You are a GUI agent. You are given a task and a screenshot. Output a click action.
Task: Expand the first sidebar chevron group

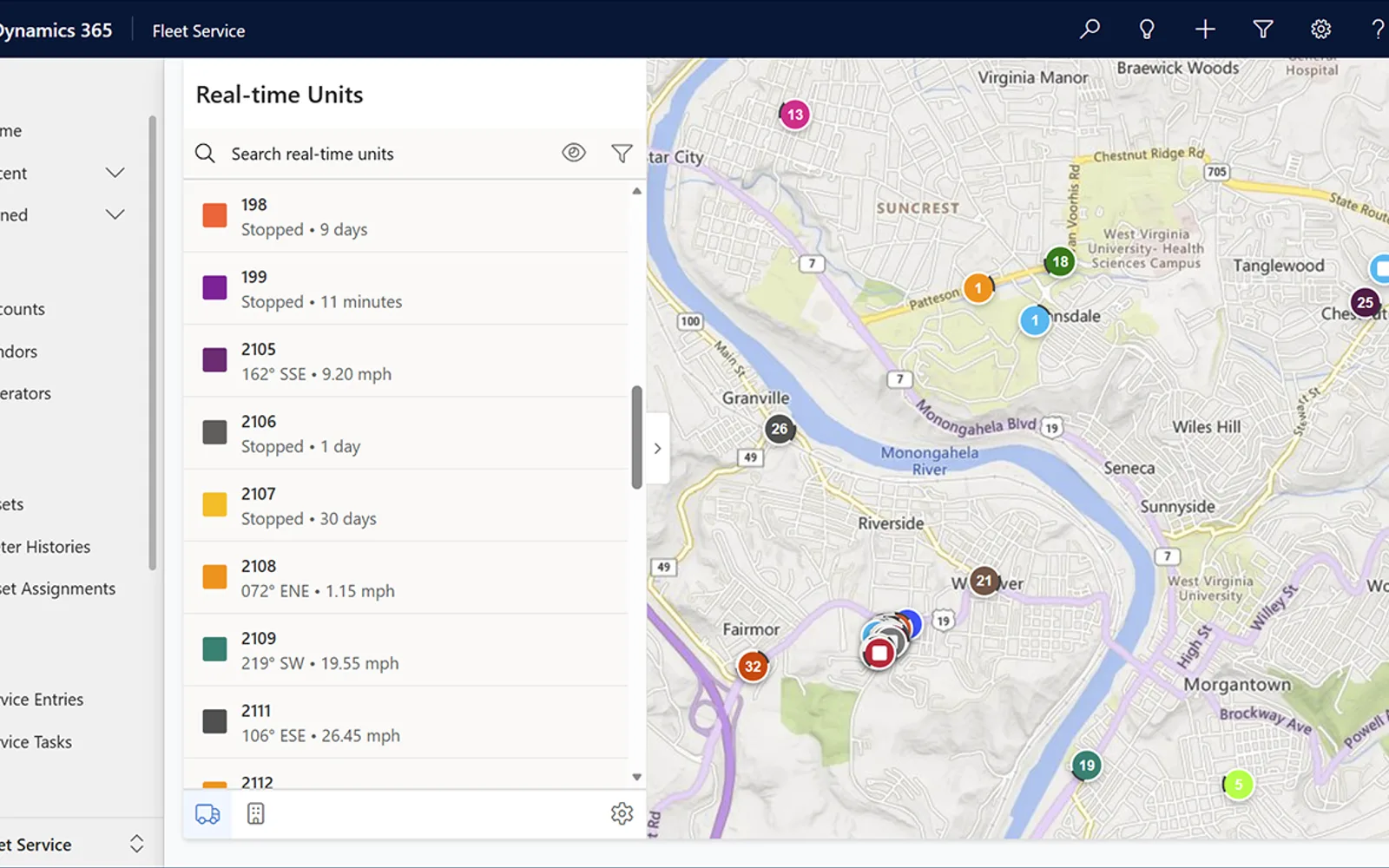(115, 173)
